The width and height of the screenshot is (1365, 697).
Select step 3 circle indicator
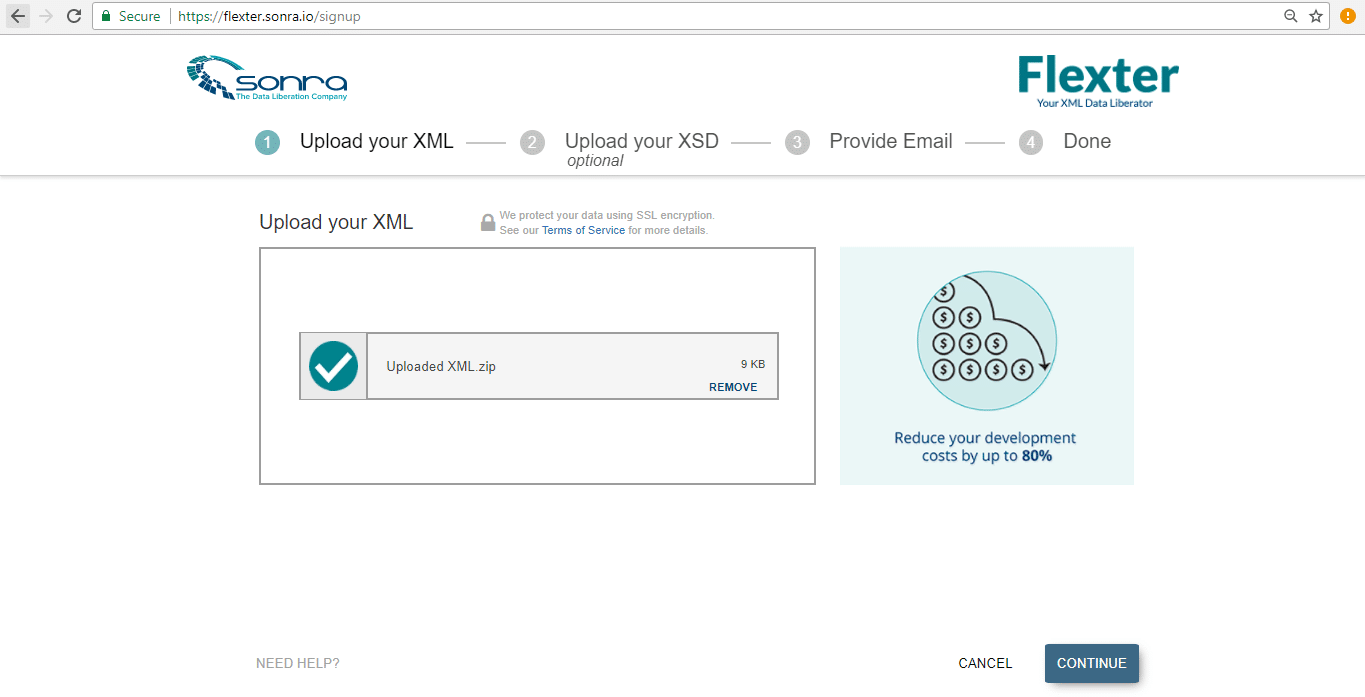click(x=797, y=143)
